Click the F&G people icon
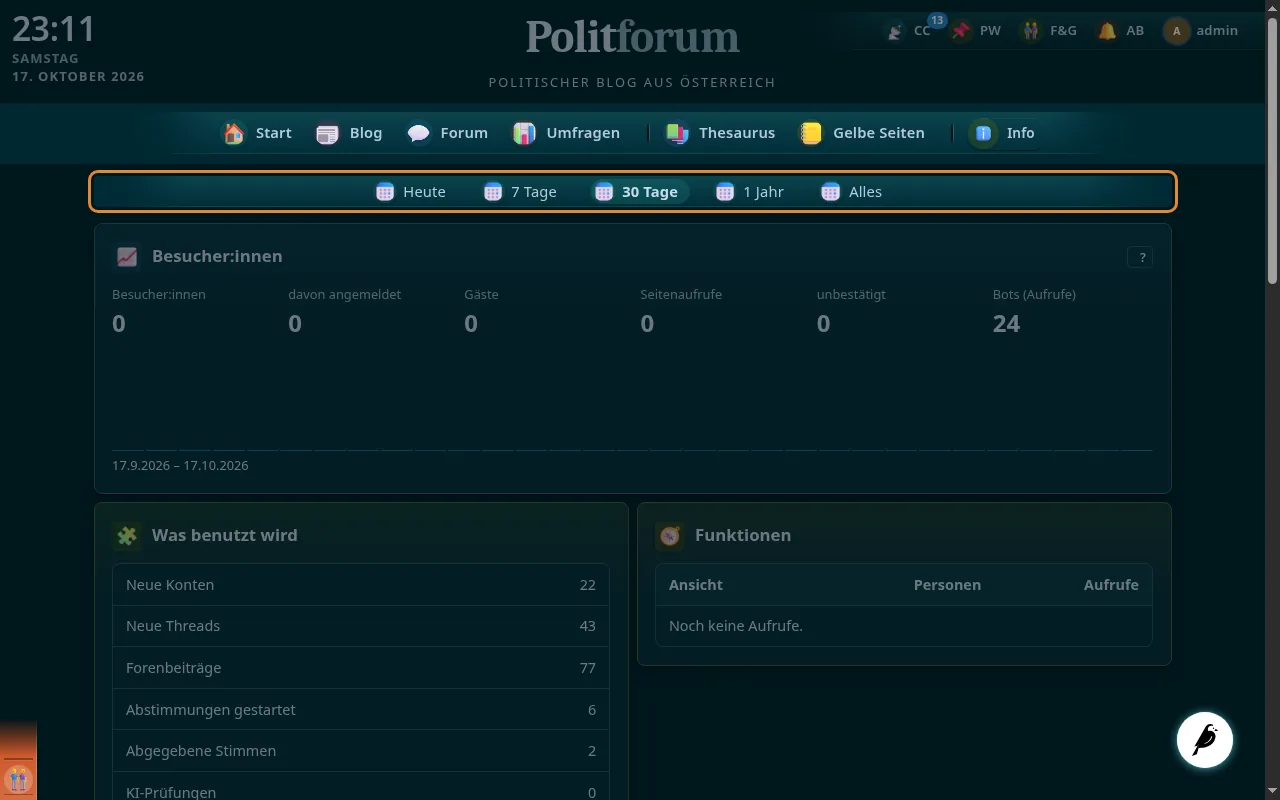Screen dimensions: 1280x800 click(1031, 31)
